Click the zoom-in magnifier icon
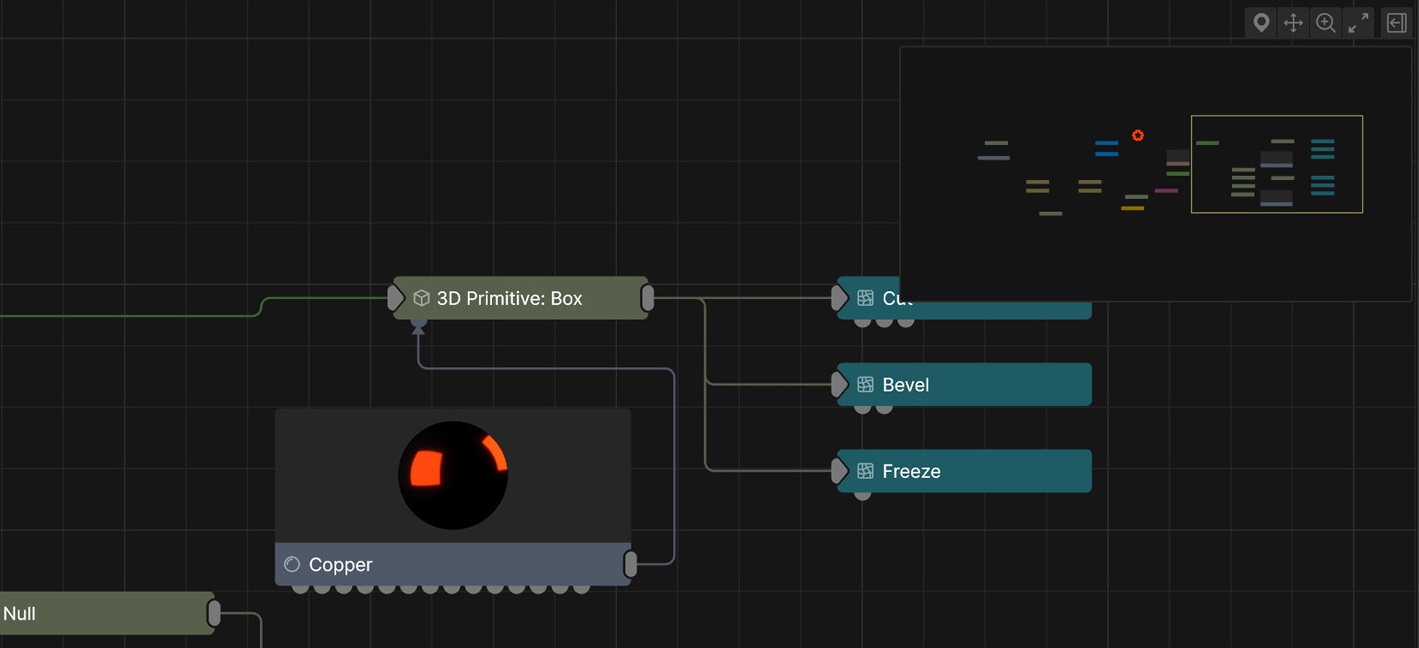Image resolution: width=1419 pixels, height=648 pixels. click(1326, 22)
